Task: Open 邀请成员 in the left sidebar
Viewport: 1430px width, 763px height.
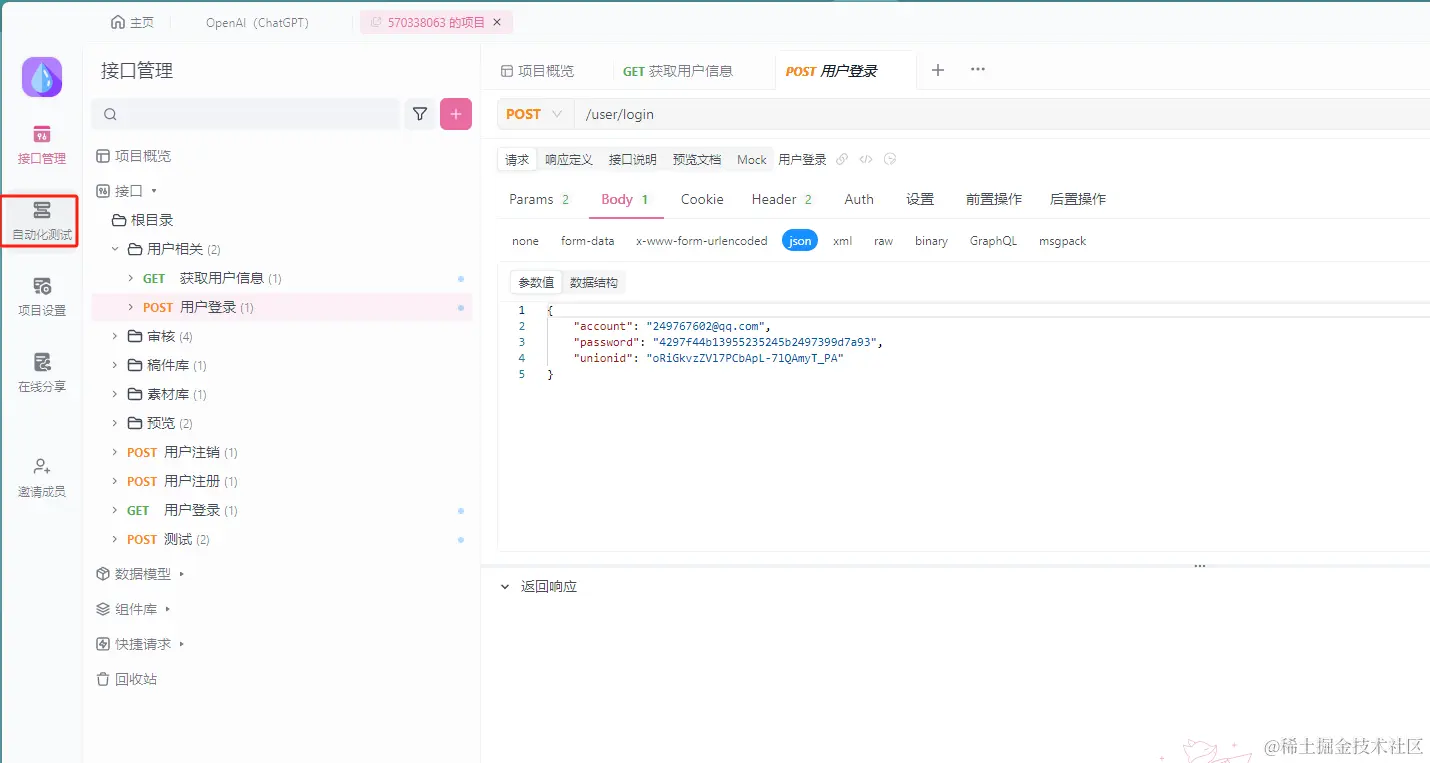Action: (42, 478)
